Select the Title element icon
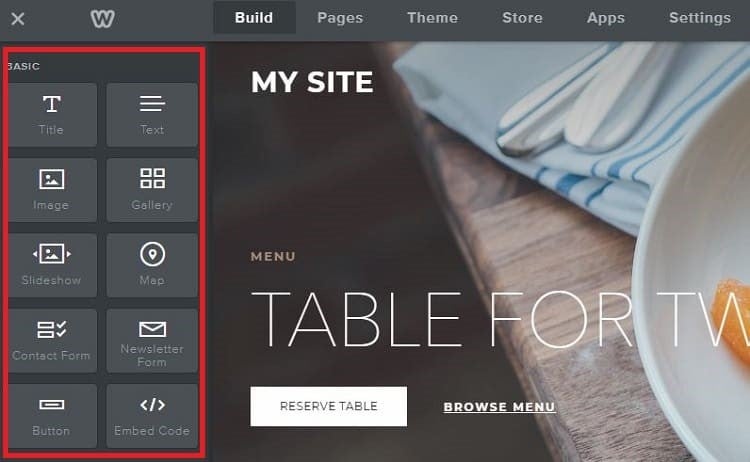Image resolution: width=750 pixels, height=462 pixels. tap(52, 104)
